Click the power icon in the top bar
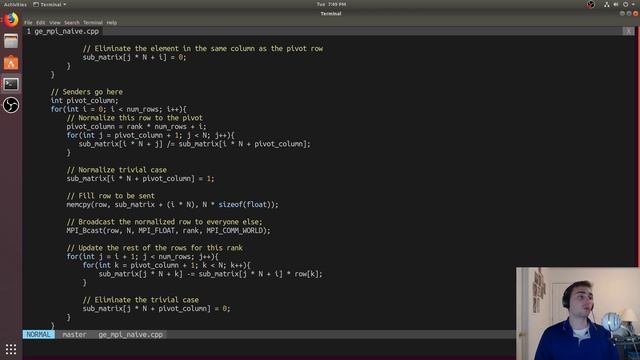 (625, 4)
